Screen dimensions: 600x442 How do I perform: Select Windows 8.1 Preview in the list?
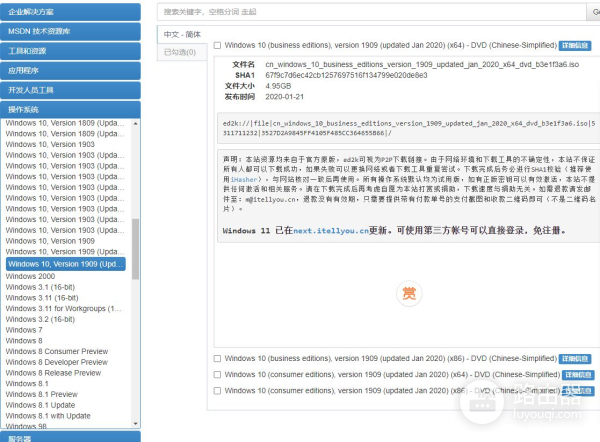pos(42,394)
